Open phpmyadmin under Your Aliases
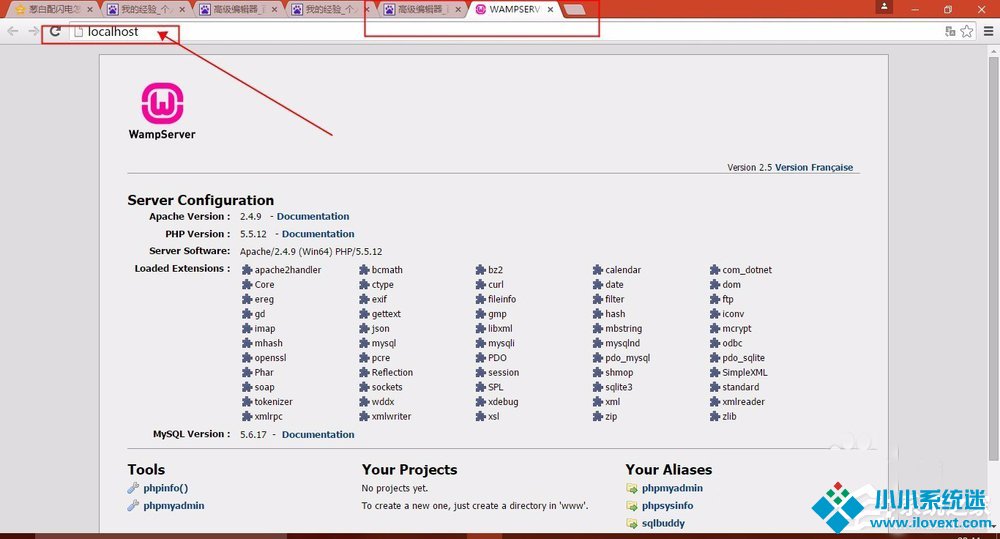The height and width of the screenshot is (539, 1000). pyautogui.click(x=672, y=488)
